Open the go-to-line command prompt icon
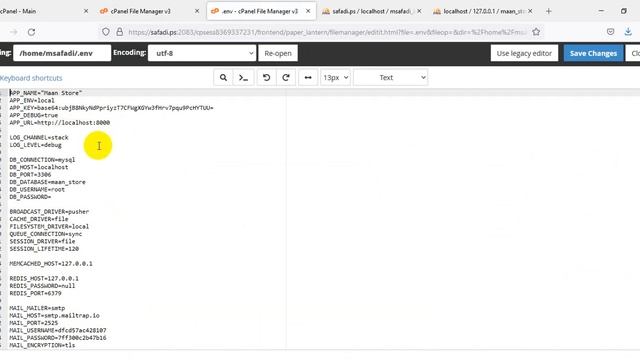 tap(243, 78)
